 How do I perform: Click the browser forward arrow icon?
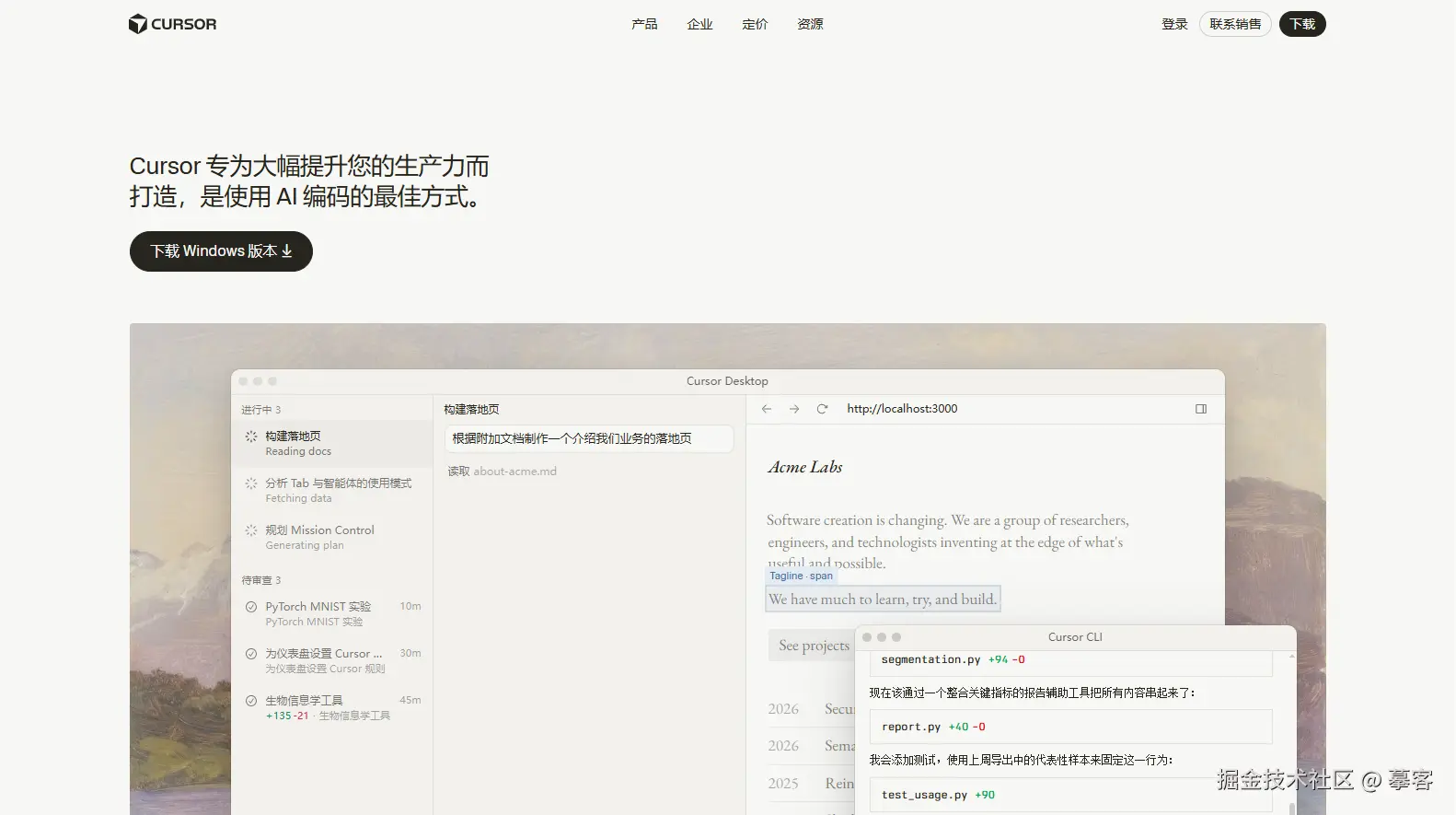794,409
